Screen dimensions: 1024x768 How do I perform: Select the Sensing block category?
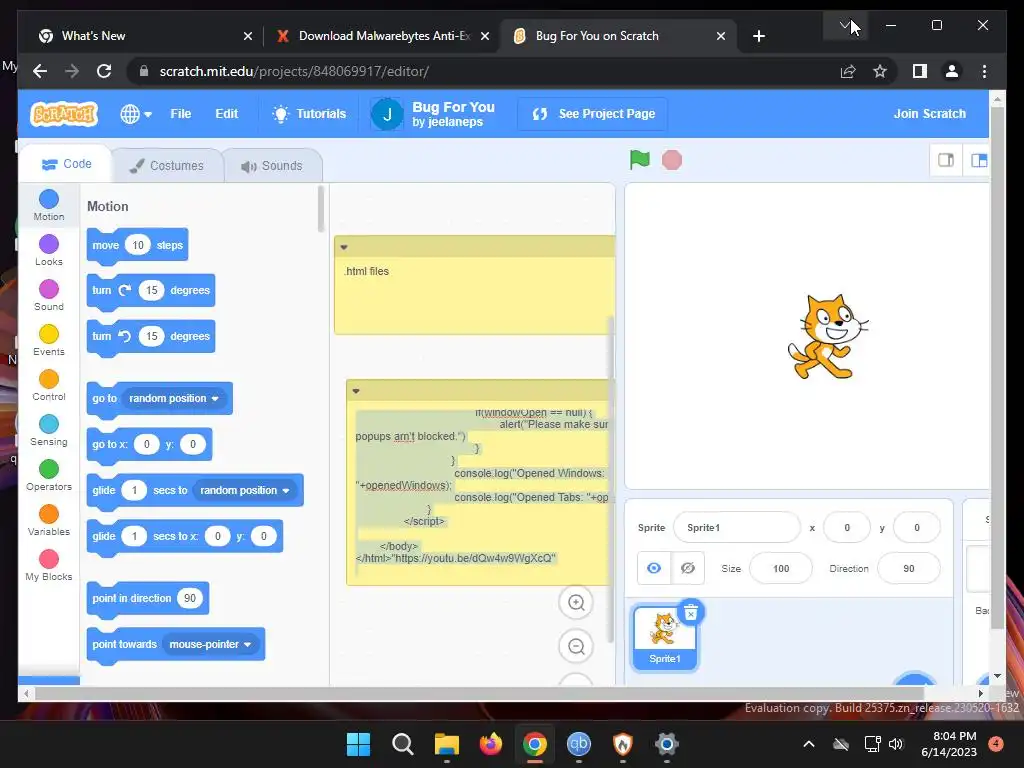click(49, 431)
